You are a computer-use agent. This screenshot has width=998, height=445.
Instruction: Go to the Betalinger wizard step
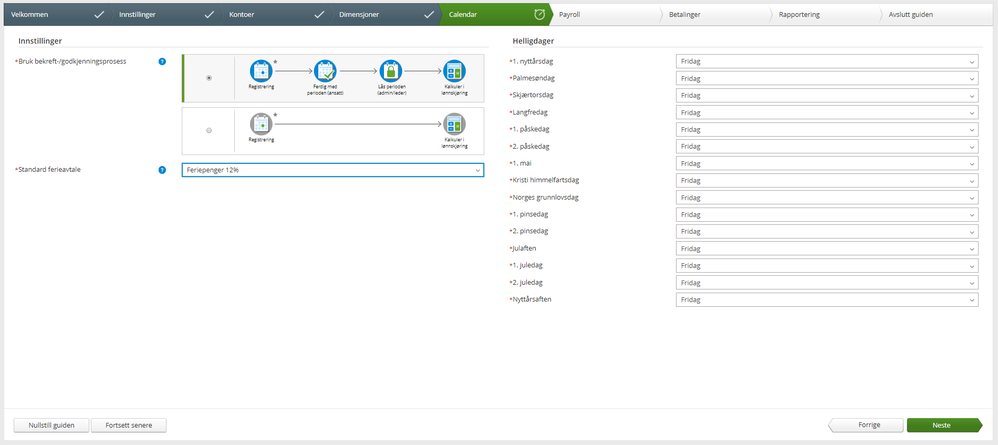pyautogui.click(x=715, y=14)
